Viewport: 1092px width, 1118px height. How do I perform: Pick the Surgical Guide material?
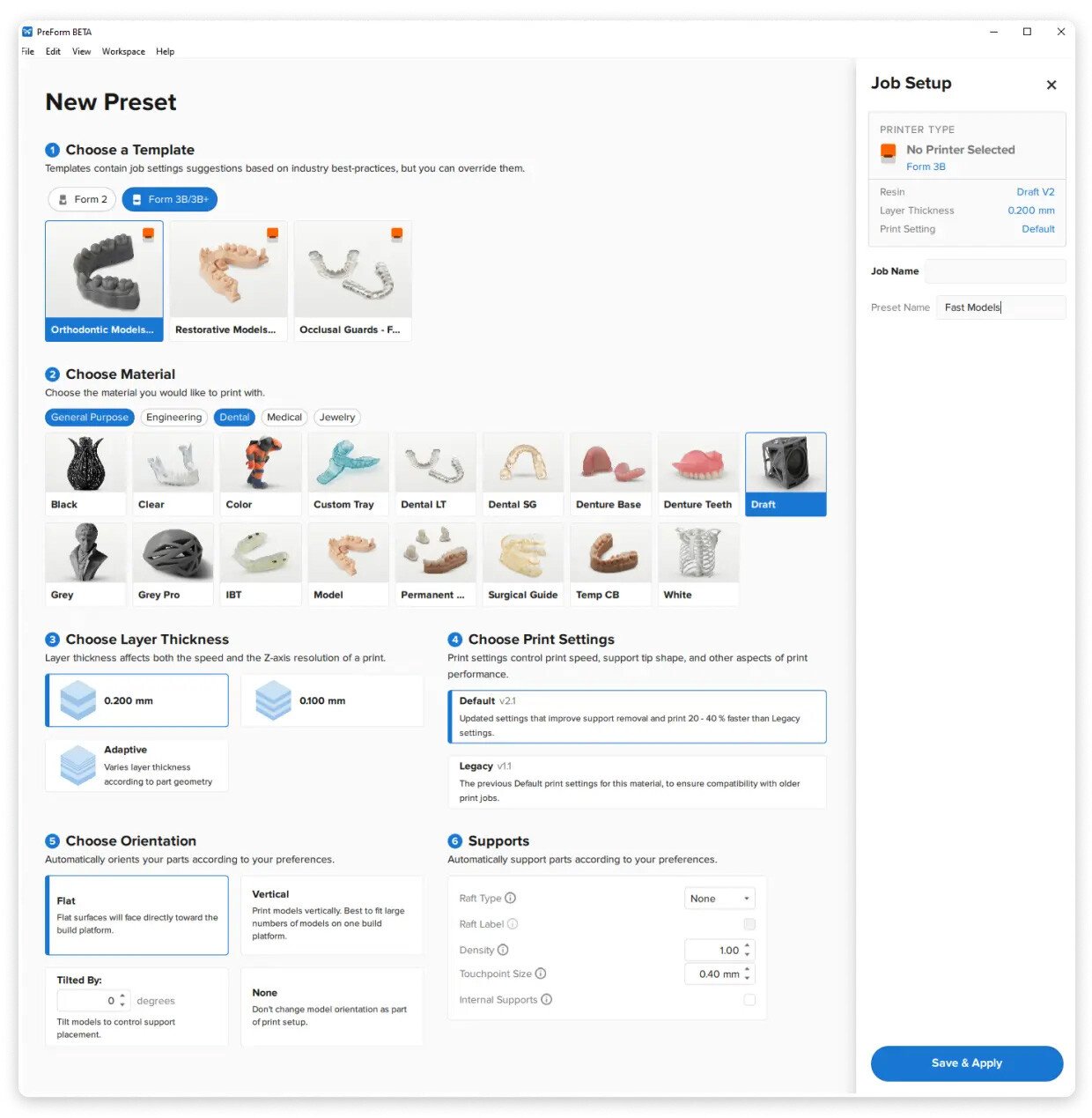[523, 564]
